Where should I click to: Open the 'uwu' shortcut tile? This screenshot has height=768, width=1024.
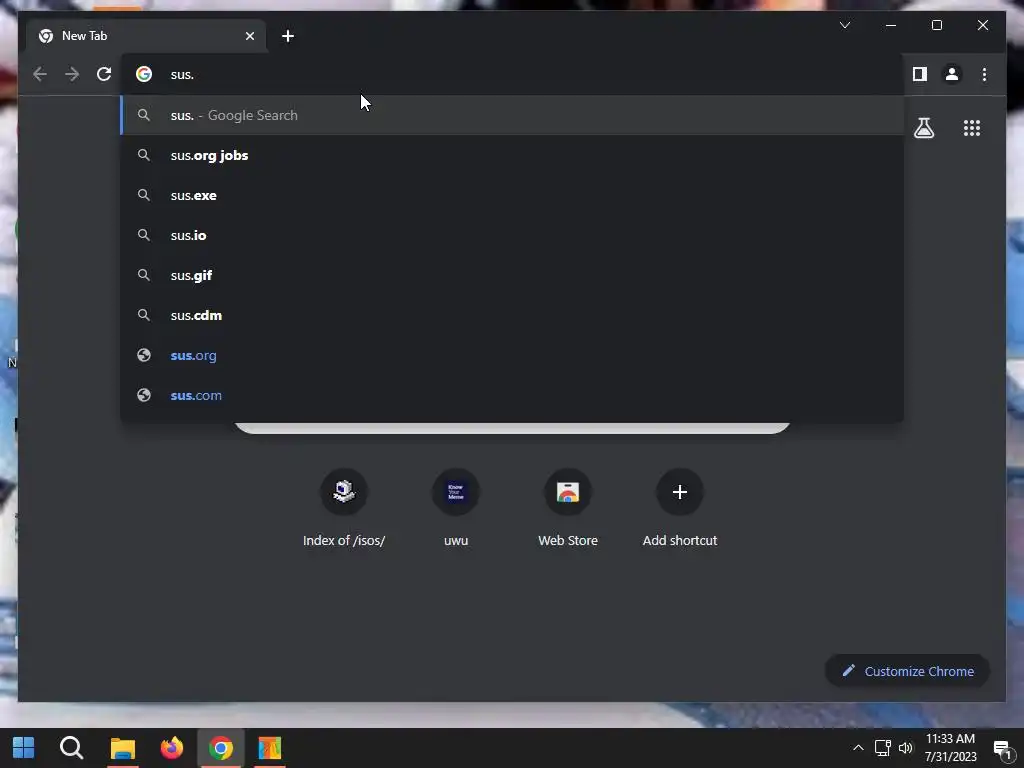coord(456,509)
